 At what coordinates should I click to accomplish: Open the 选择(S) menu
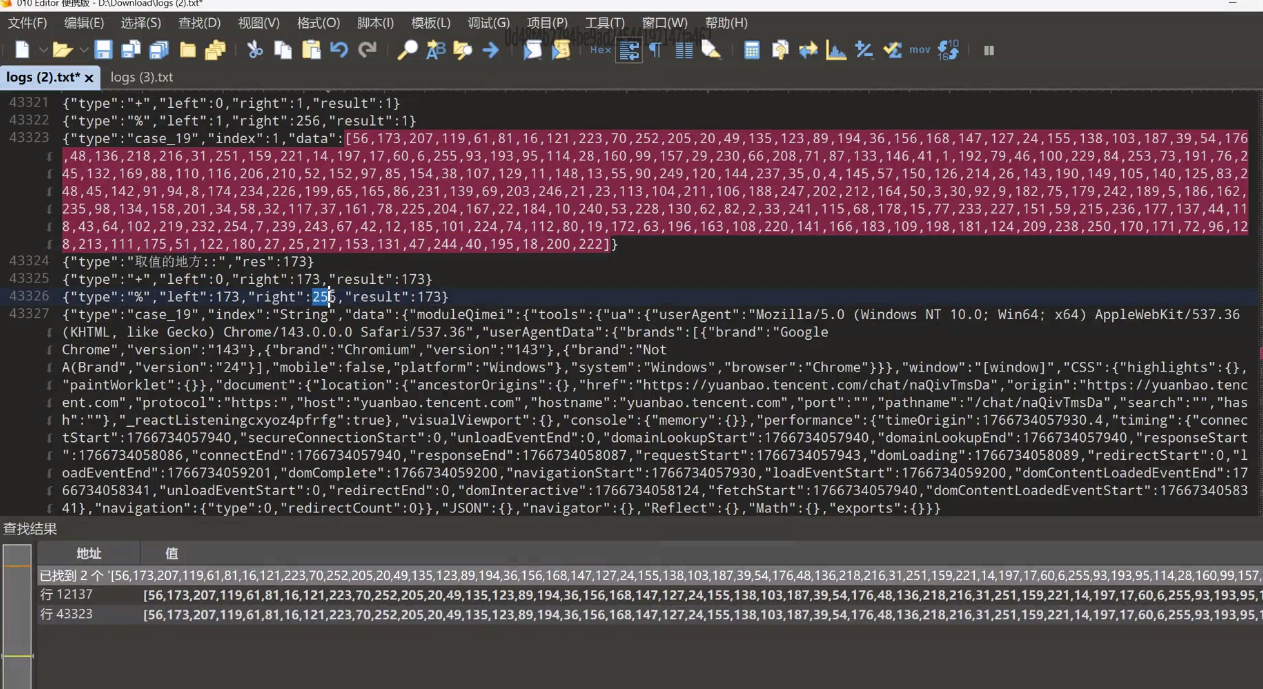coord(141,23)
